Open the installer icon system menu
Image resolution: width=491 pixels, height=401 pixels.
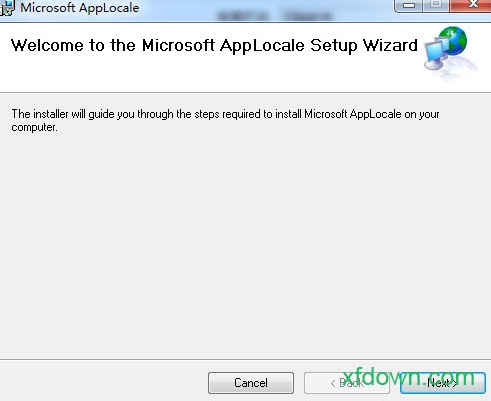click(7, 7)
